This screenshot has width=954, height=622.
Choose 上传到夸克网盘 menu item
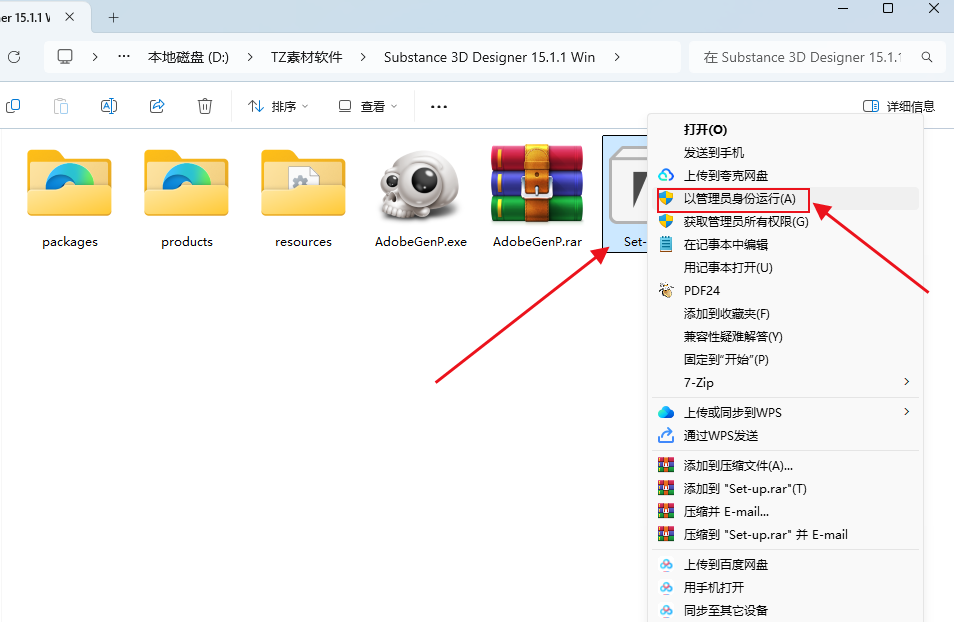[x=785, y=176]
